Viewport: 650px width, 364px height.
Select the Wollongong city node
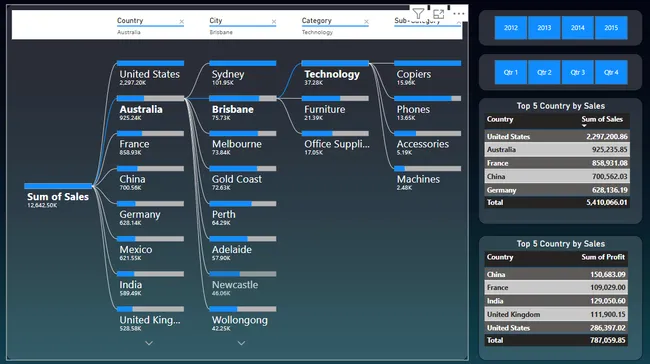[243, 319]
